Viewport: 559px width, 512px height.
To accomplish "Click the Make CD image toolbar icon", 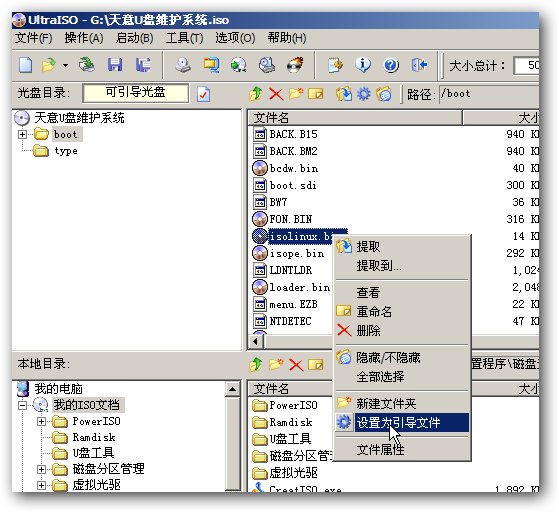I will [183, 65].
